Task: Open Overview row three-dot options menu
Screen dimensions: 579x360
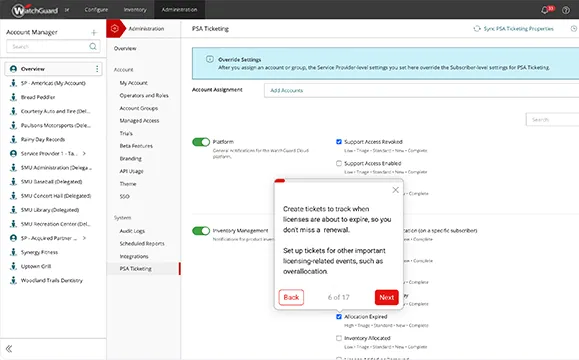Action: 97,69
